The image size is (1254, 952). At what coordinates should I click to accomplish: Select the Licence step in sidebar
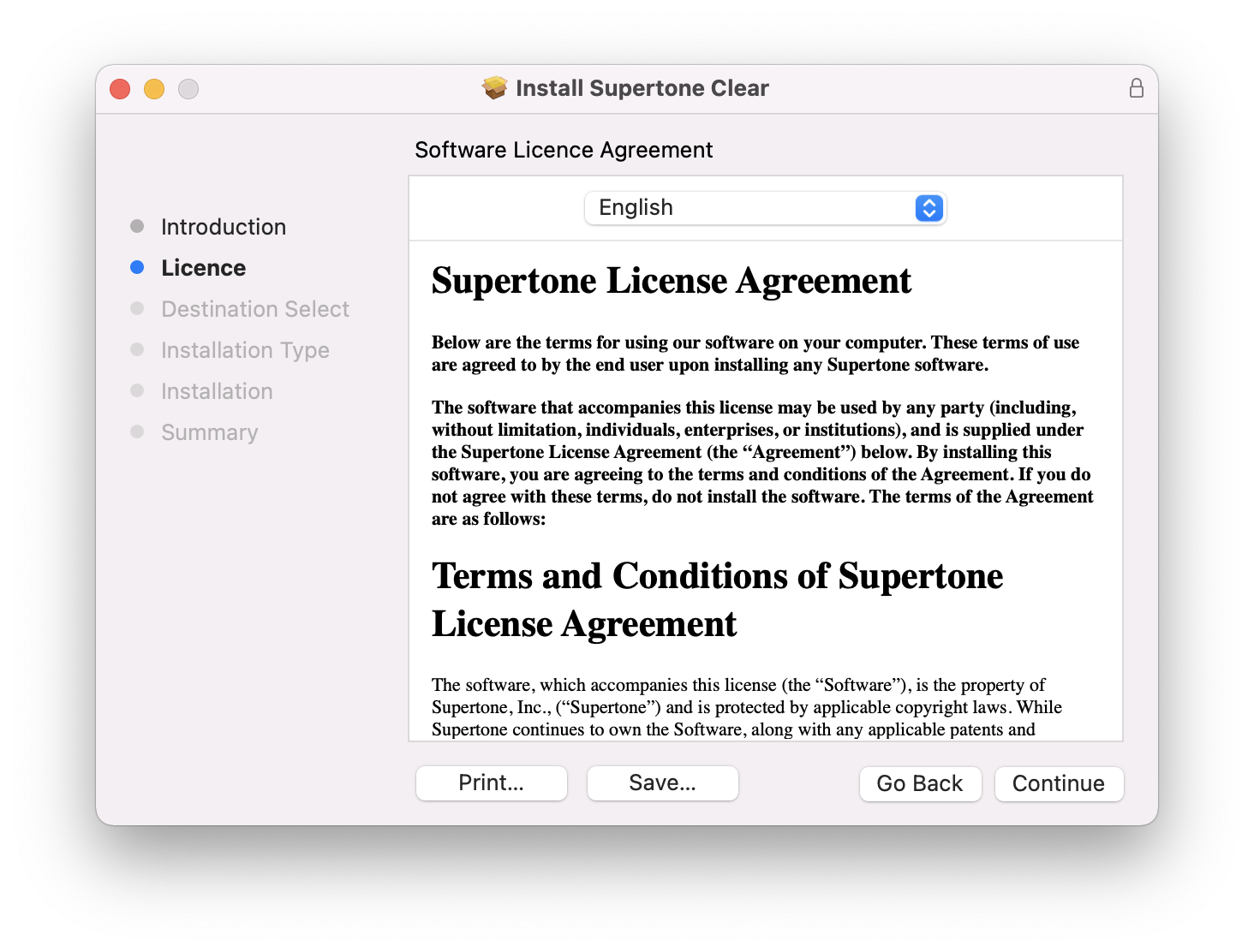(188, 268)
